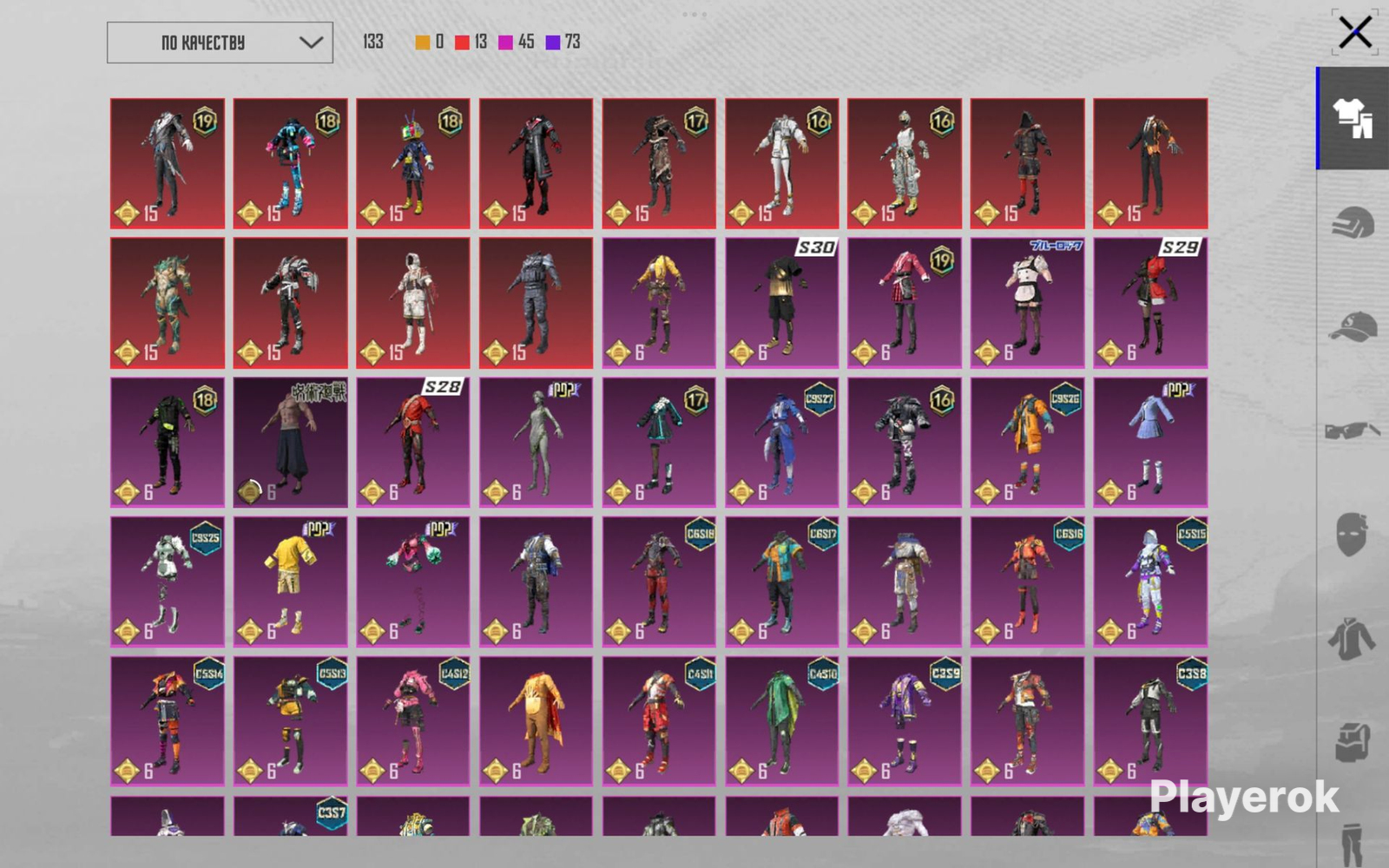The image size is (1389, 868).
Task: Open the jacket category in the sidebar
Action: point(1353,640)
